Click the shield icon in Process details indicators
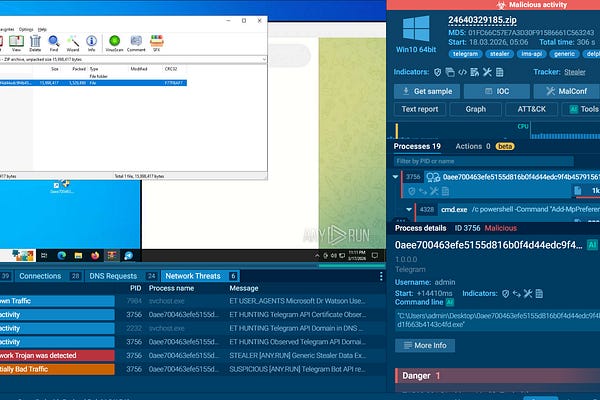 point(505,294)
